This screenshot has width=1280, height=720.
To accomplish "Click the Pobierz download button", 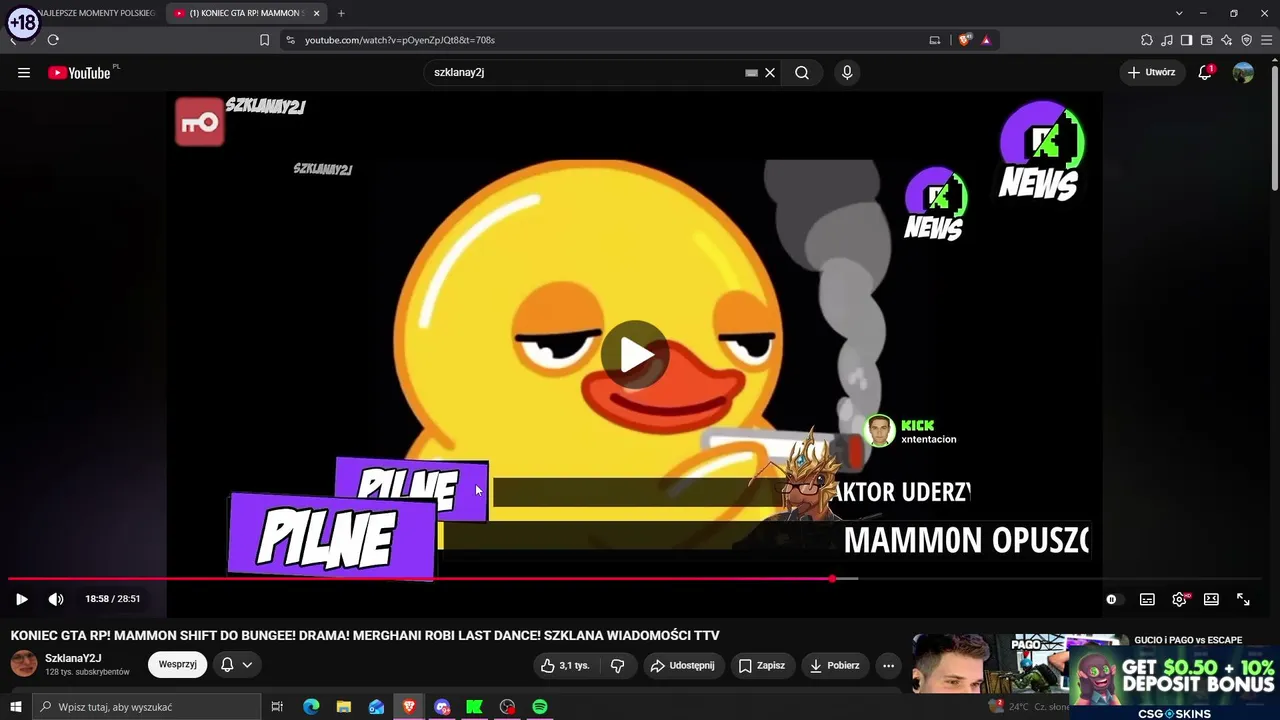I will (835, 665).
